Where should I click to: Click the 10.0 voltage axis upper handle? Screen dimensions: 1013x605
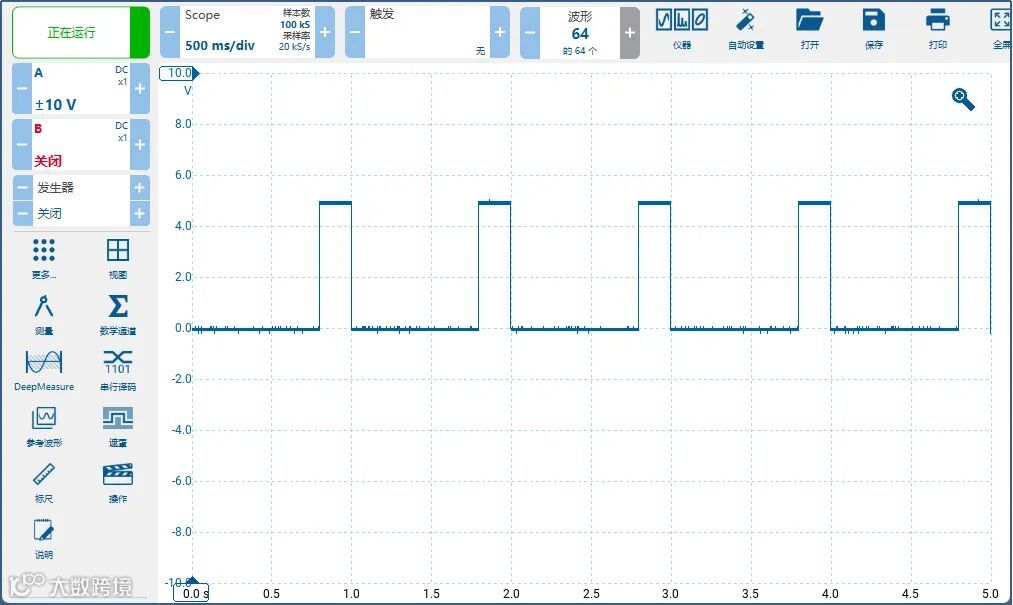pyautogui.click(x=179, y=73)
